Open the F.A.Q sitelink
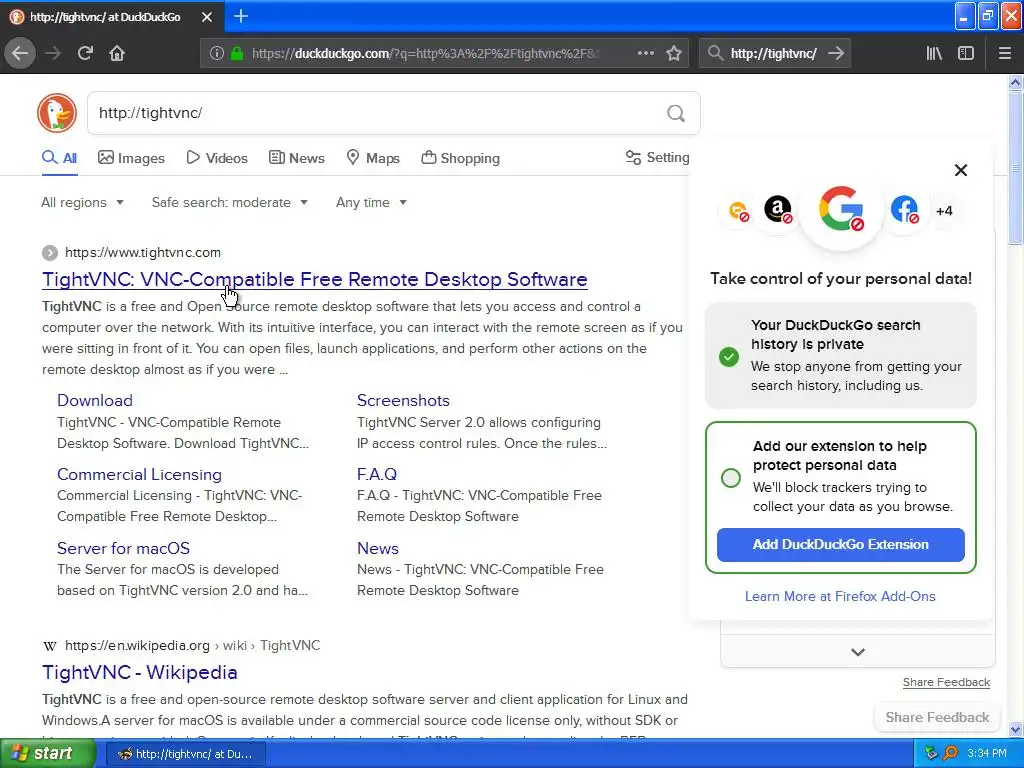The width and height of the screenshot is (1024, 768). 377,474
